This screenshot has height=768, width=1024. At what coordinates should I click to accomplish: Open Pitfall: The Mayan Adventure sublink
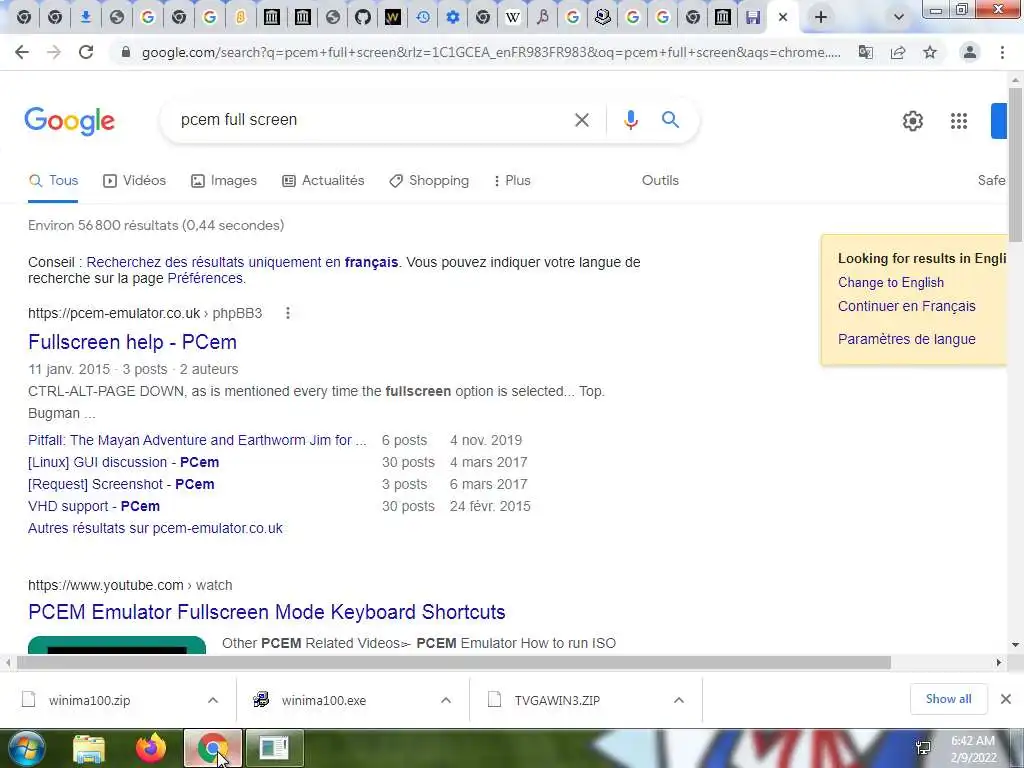click(197, 440)
